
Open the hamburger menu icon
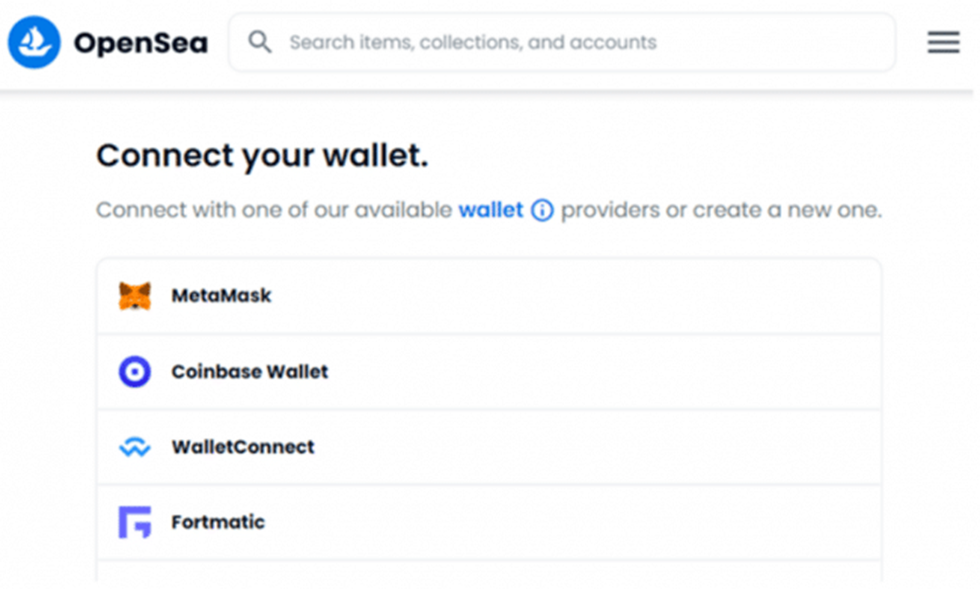[943, 42]
